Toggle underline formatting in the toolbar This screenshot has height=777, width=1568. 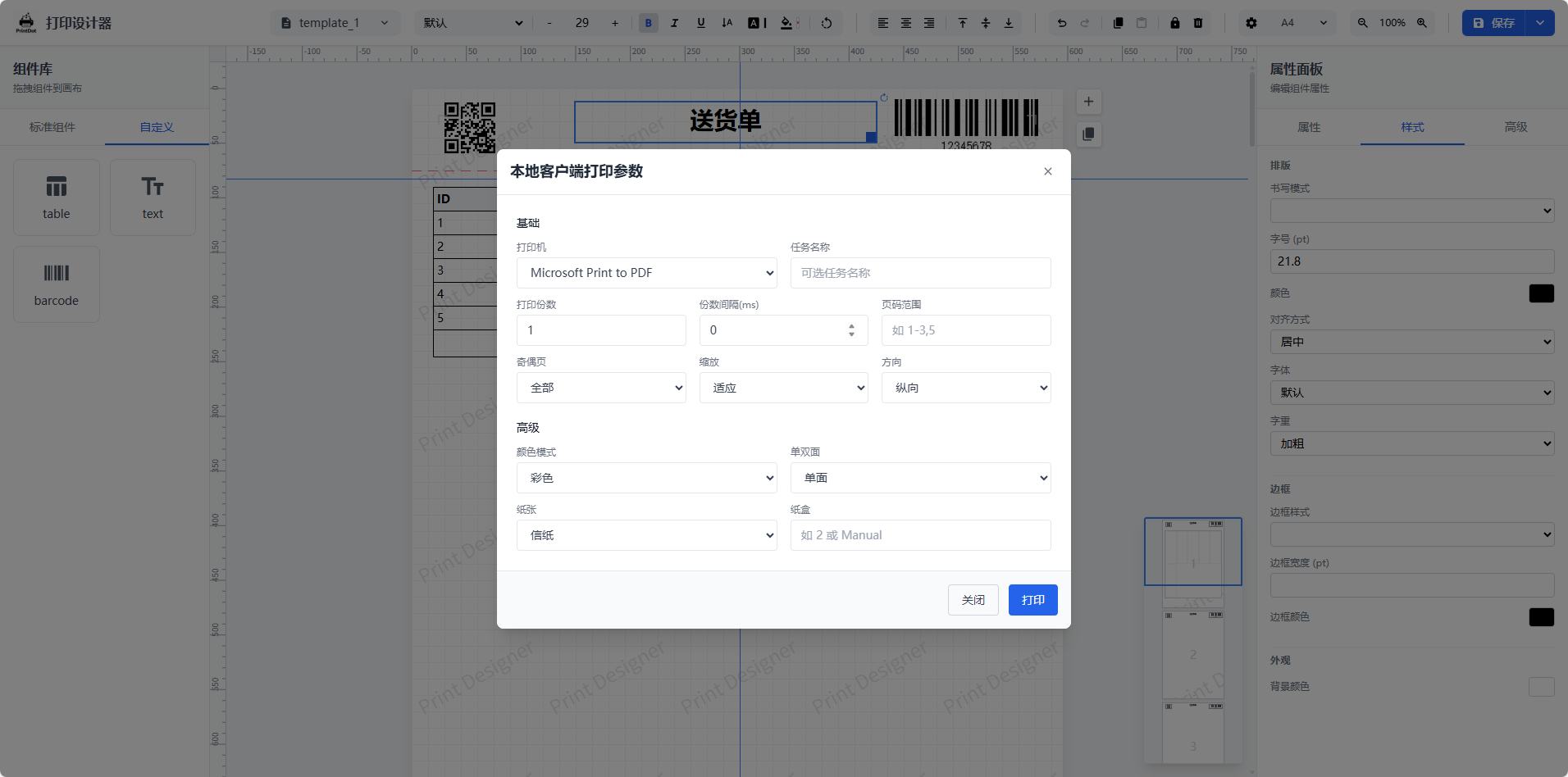(x=700, y=23)
